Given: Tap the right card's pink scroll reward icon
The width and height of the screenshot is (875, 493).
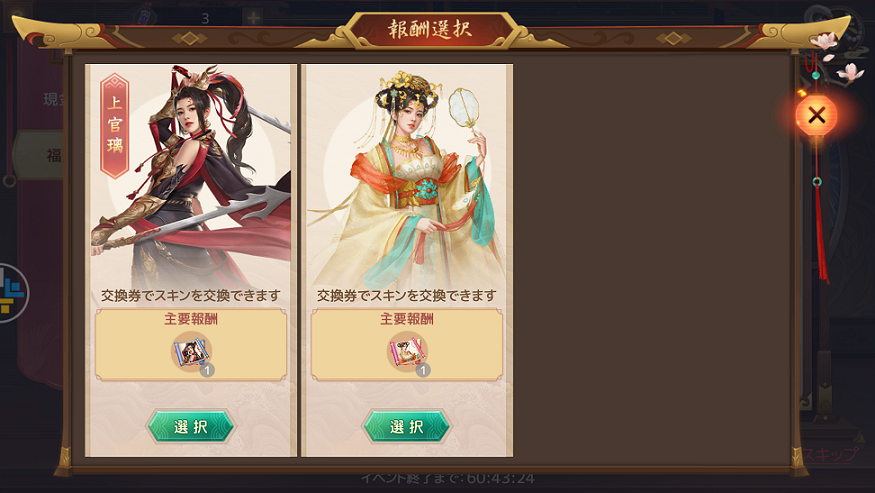Looking at the screenshot, I should (407, 352).
